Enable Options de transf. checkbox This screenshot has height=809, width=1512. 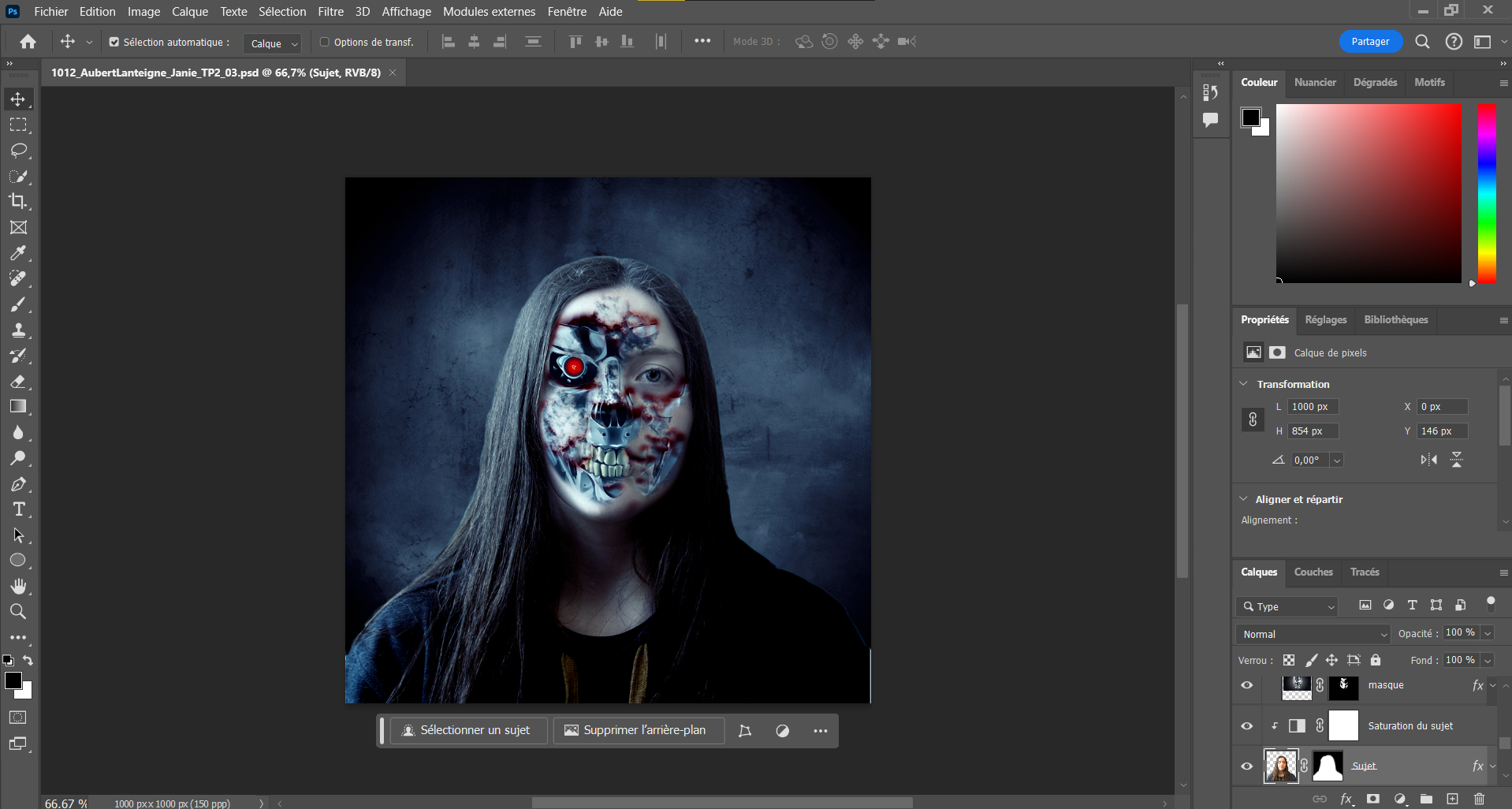pyautogui.click(x=324, y=42)
